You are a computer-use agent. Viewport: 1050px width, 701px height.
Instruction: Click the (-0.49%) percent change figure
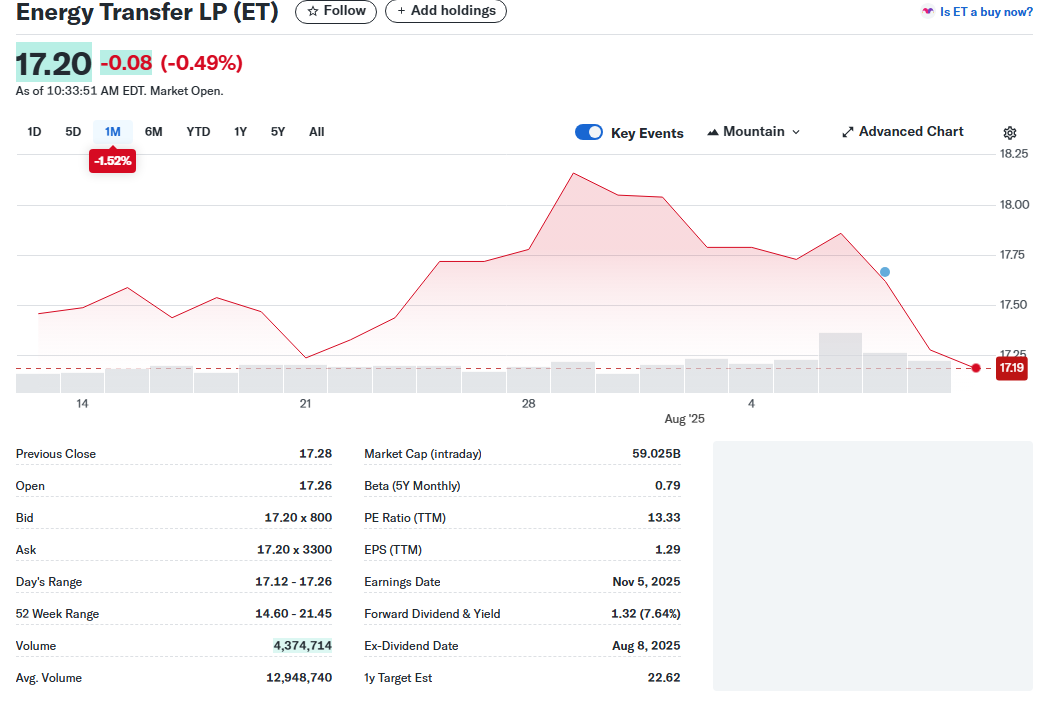[x=202, y=63]
